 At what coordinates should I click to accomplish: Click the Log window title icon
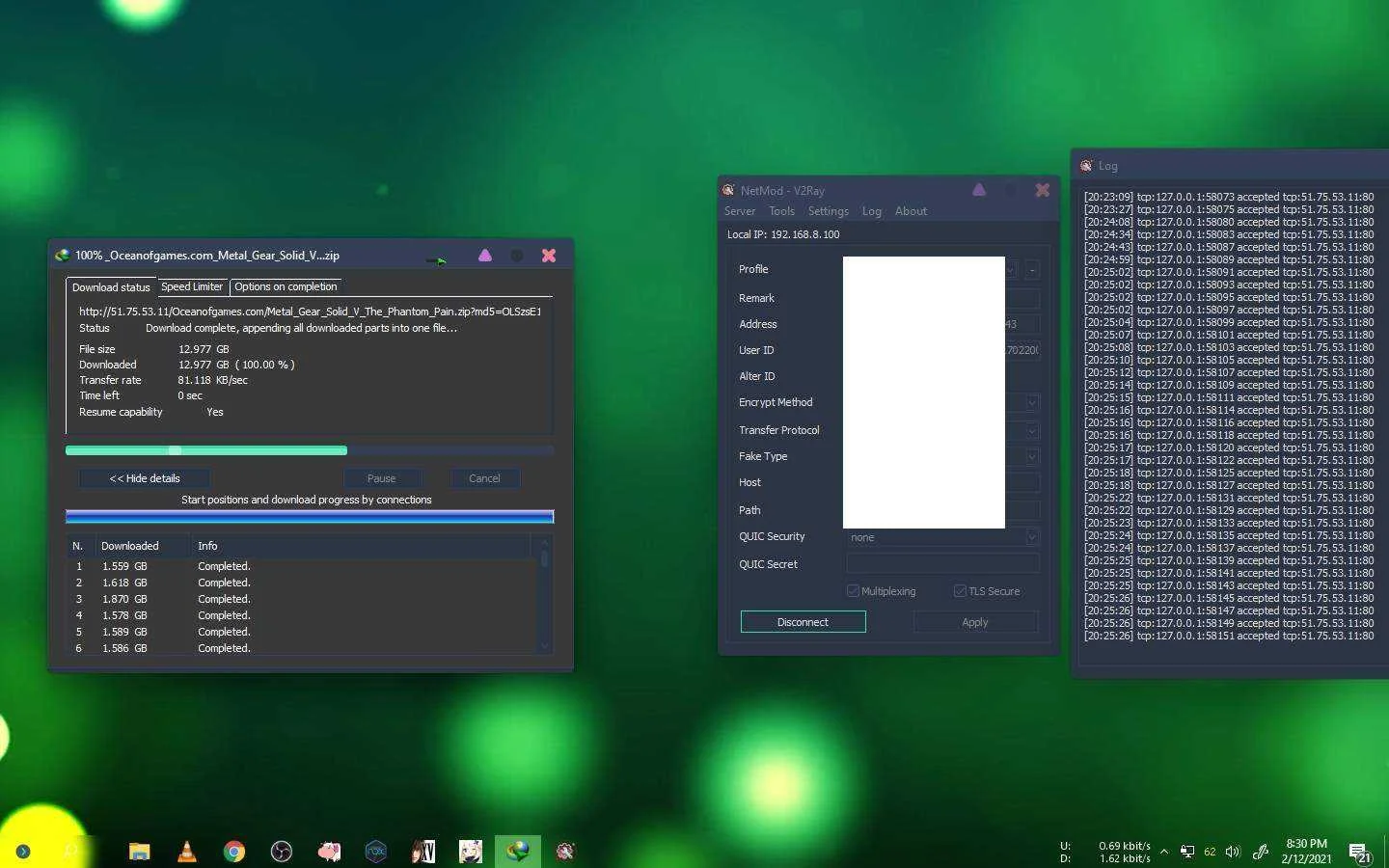click(1086, 166)
